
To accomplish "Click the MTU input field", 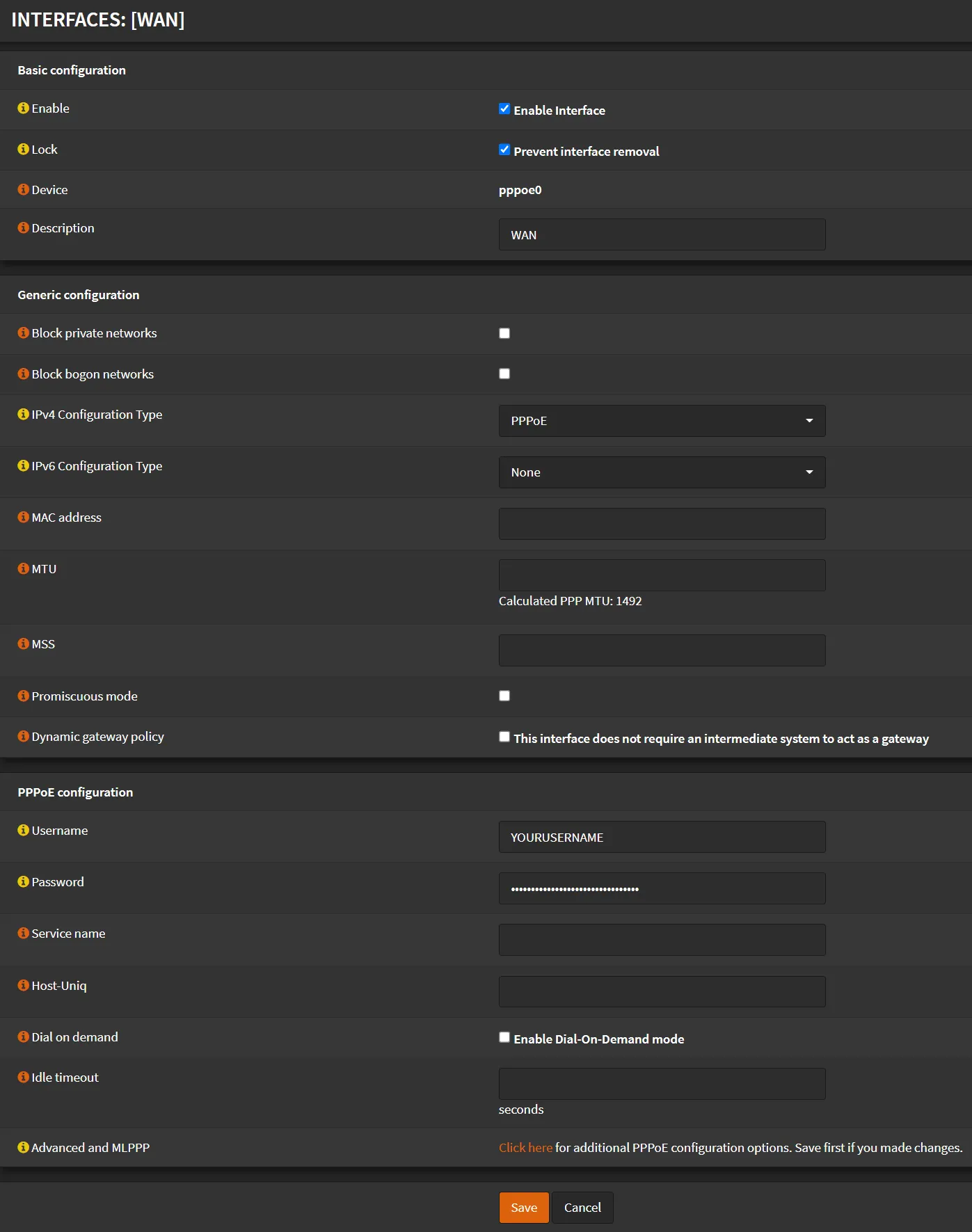I will click(x=662, y=575).
